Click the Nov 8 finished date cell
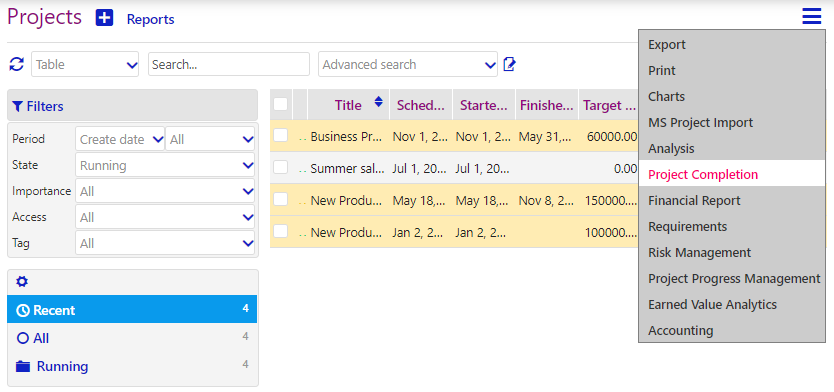Viewport: 834px width, 392px height. point(547,201)
